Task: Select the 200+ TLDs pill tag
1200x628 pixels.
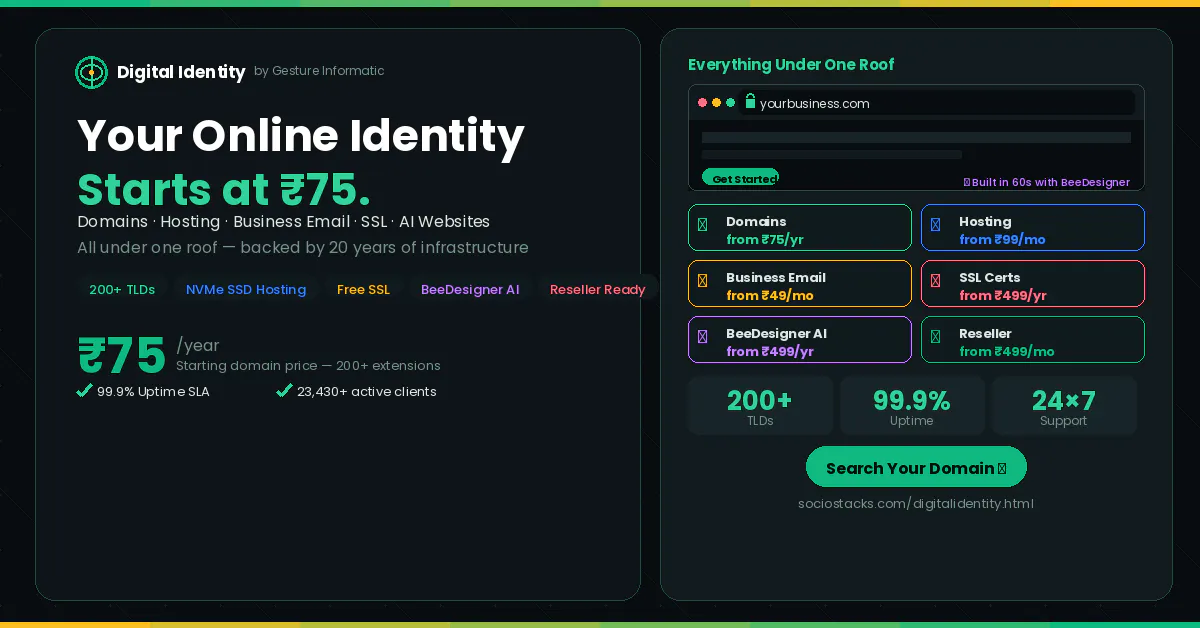Action: pos(122,289)
